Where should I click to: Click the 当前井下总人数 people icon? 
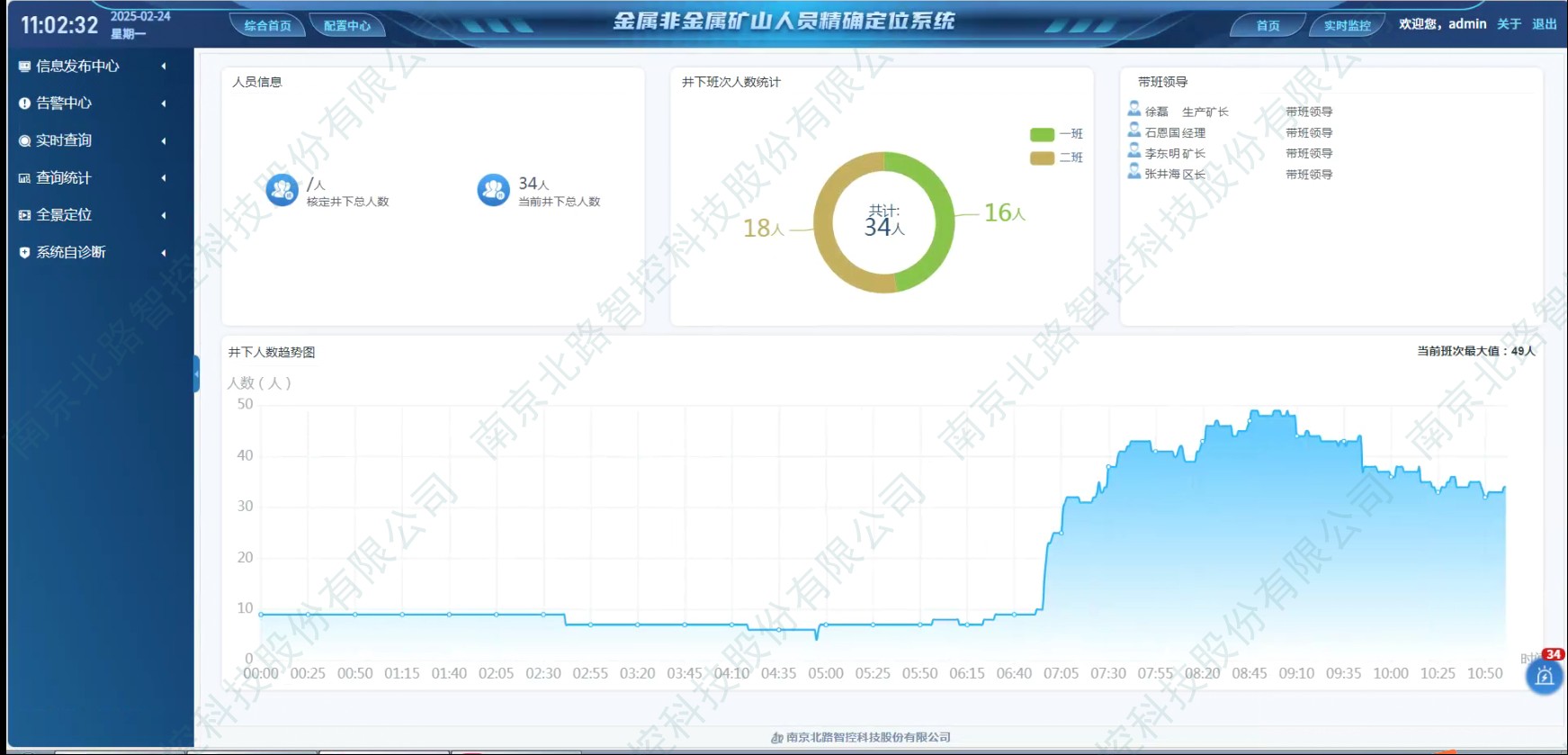pos(493,190)
